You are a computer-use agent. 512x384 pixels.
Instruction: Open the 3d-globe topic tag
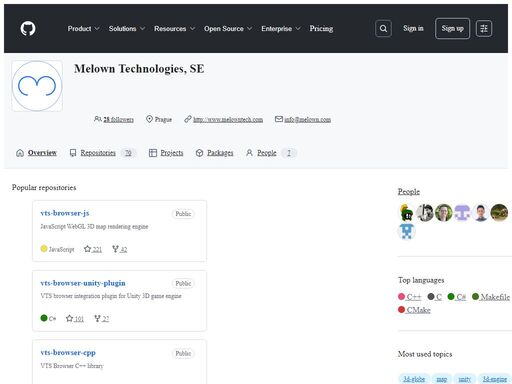(x=414, y=379)
